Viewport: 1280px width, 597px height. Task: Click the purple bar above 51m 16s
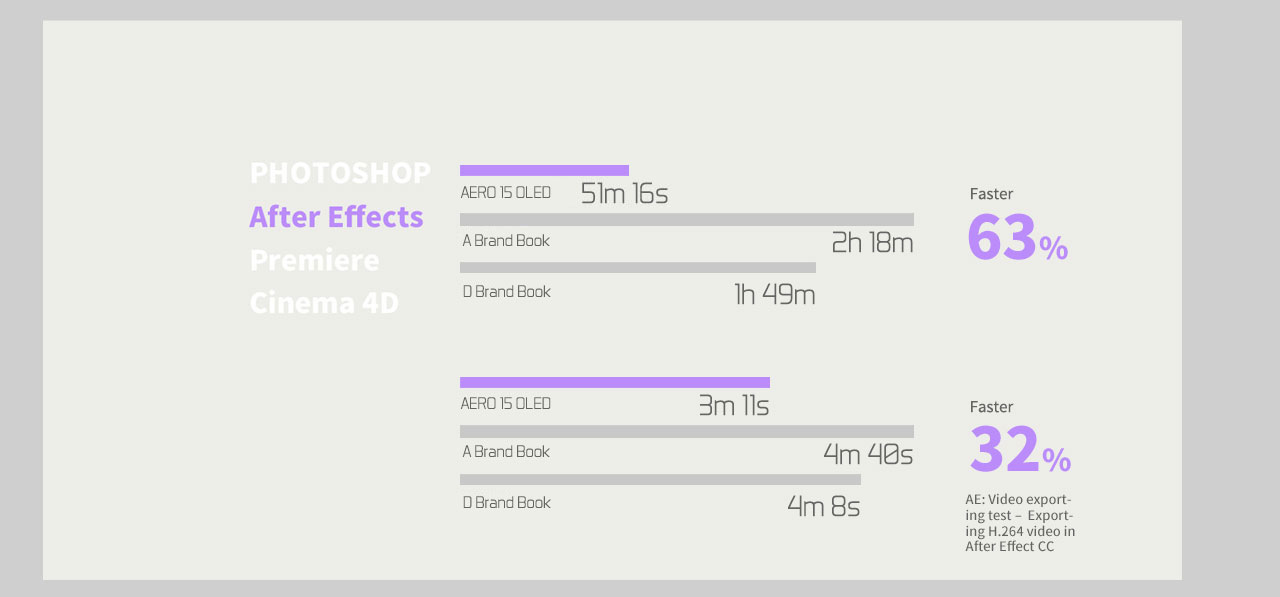[544, 170]
